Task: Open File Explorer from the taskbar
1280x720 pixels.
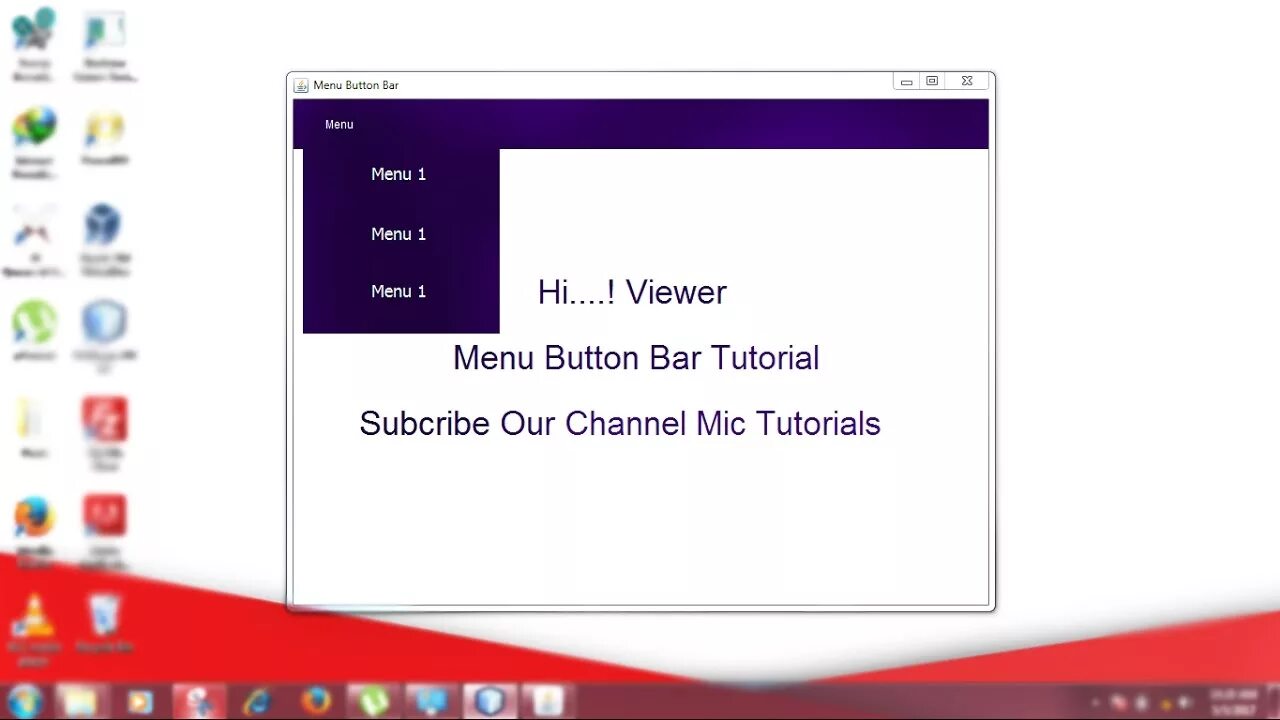Action: [x=81, y=701]
